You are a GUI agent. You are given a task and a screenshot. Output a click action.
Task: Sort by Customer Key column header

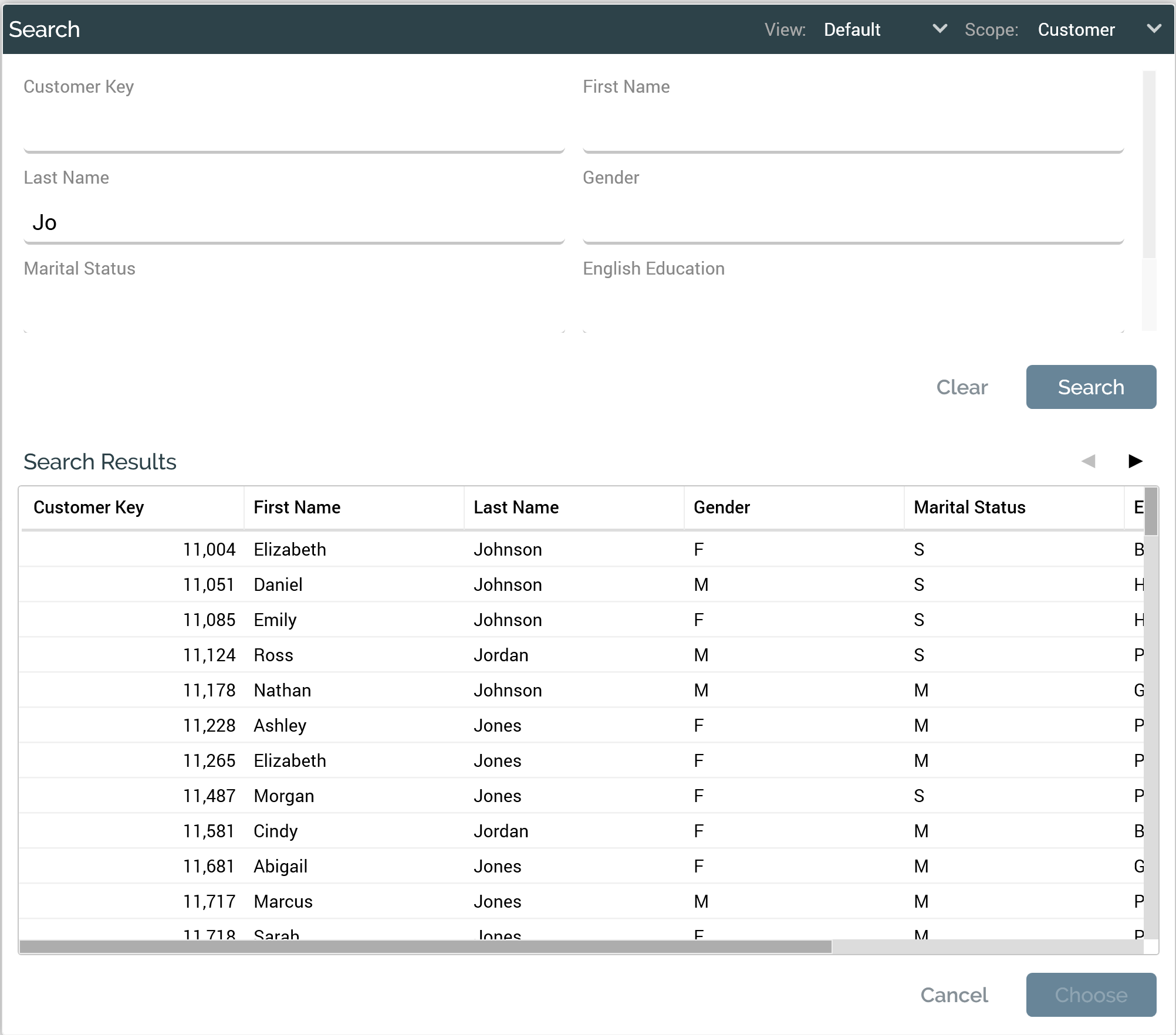pyautogui.click(x=89, y=508)
